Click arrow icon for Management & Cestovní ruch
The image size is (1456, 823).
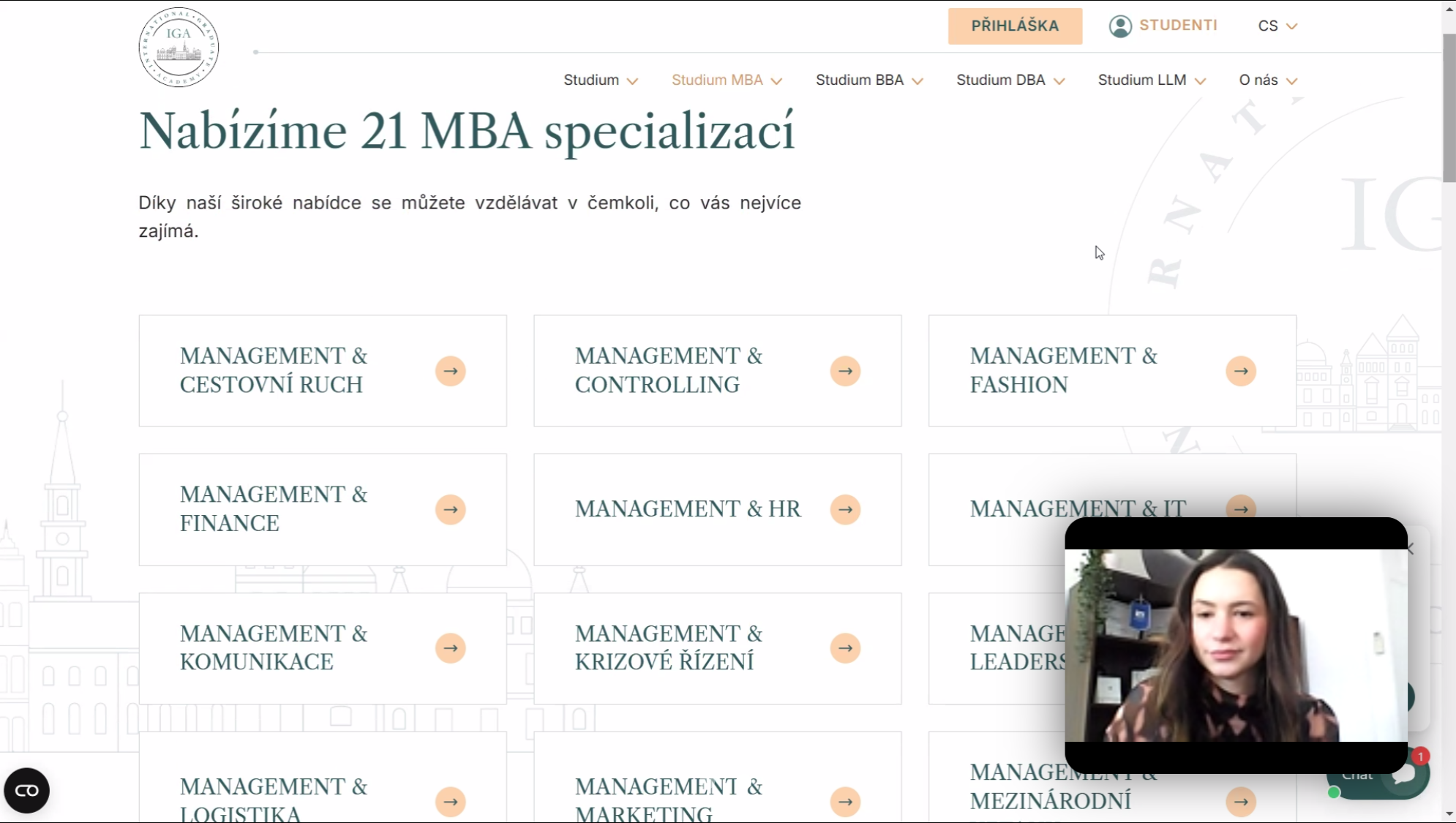click(x=450, y=371)
